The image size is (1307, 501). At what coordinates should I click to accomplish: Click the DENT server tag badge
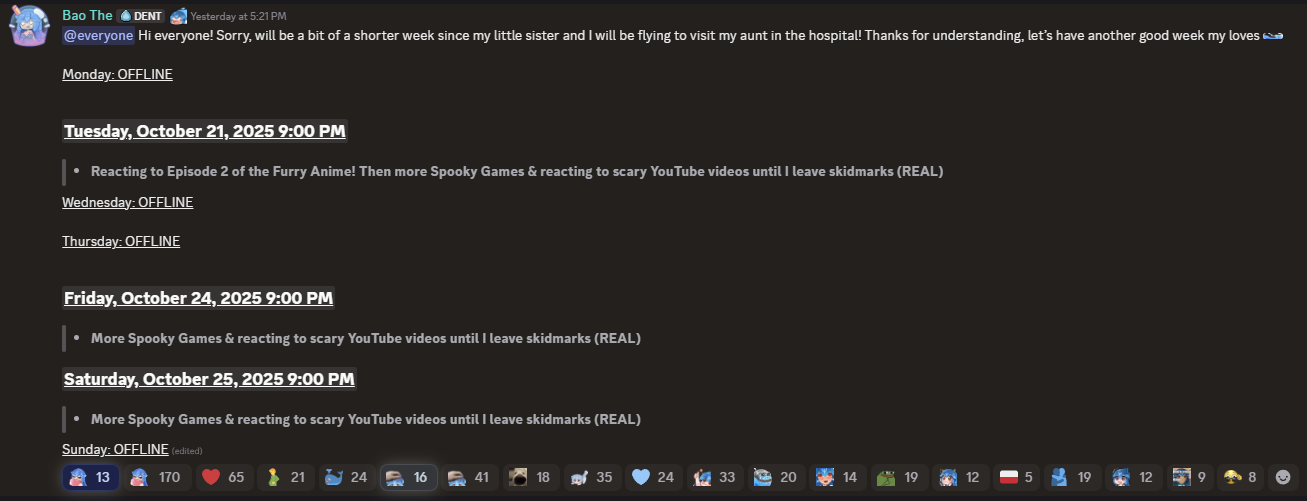(x=141, y=16)
